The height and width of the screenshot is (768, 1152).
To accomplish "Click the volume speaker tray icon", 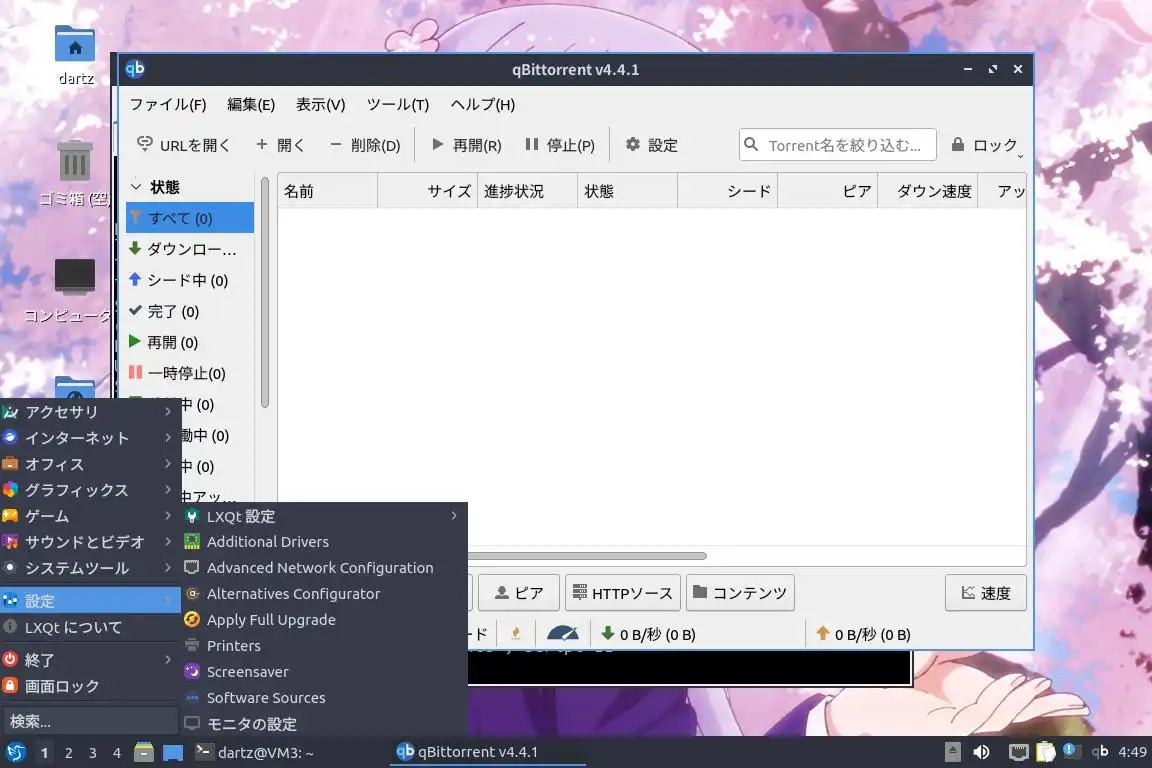I will click(981, 752).
